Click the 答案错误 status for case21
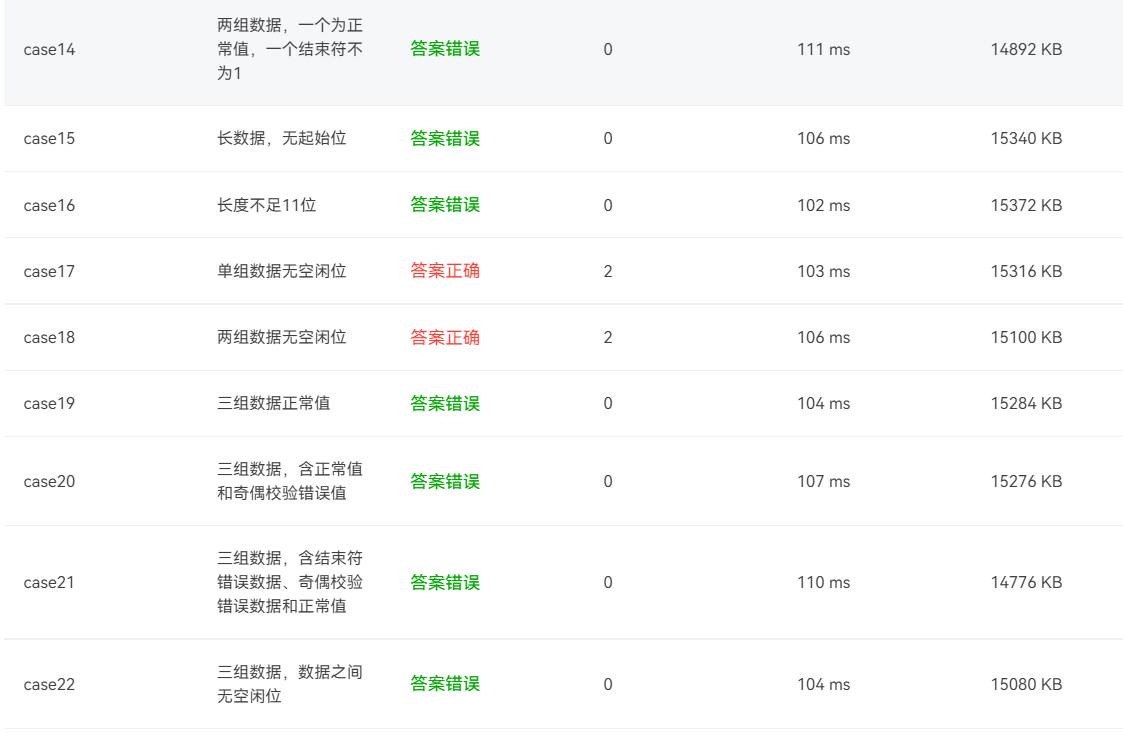Viewport: 1123px width, 740px height. pos(445,583)
